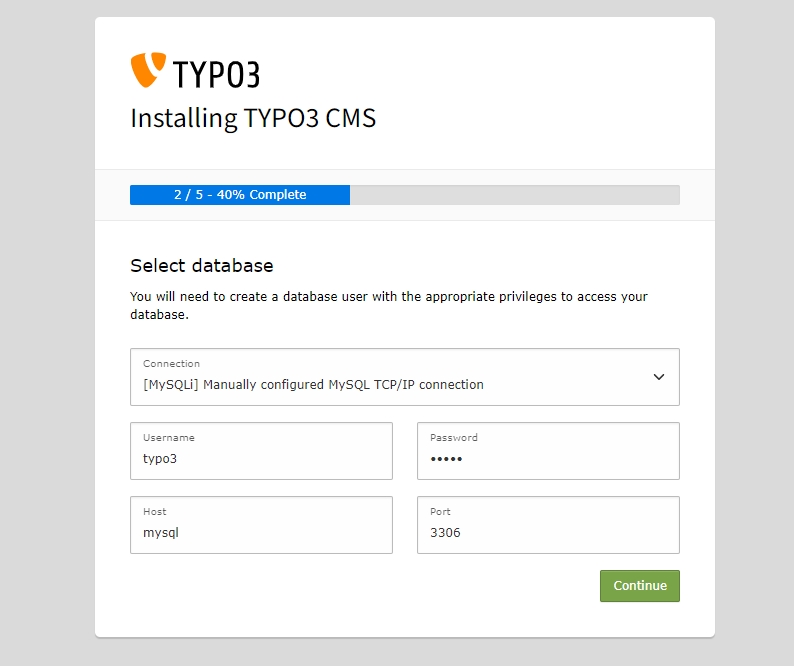The height and width of the screenshot is (666, 794).
Task: Click the Connection field label
Action: 171,364
